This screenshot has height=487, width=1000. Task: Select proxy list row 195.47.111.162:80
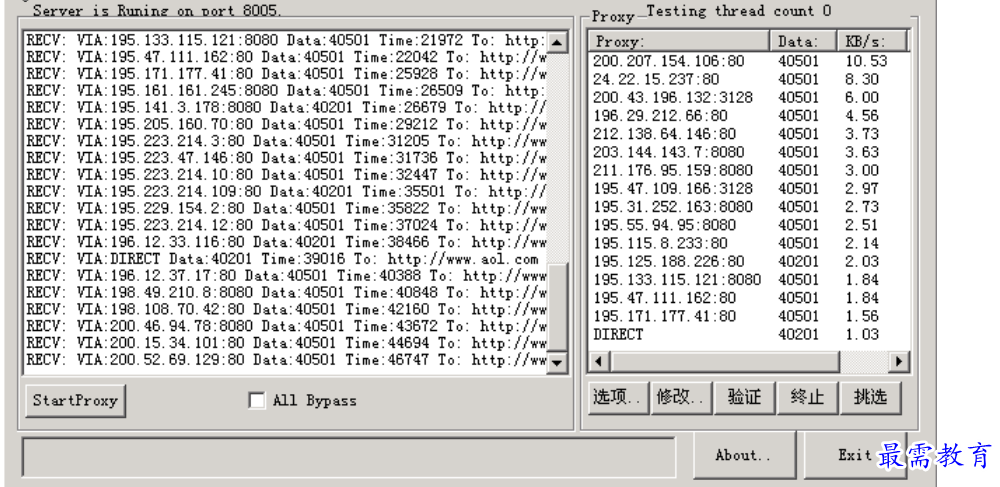coord(749,298)
